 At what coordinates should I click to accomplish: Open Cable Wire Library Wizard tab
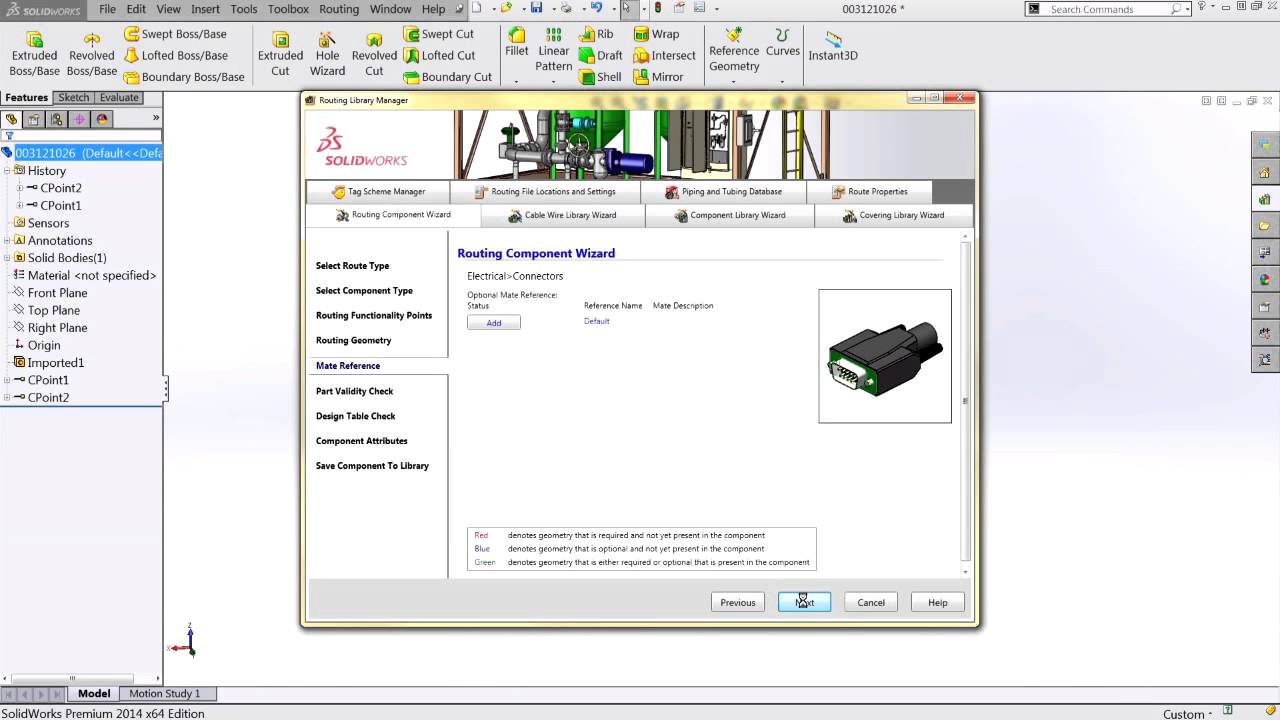click(x=563, y=215)
